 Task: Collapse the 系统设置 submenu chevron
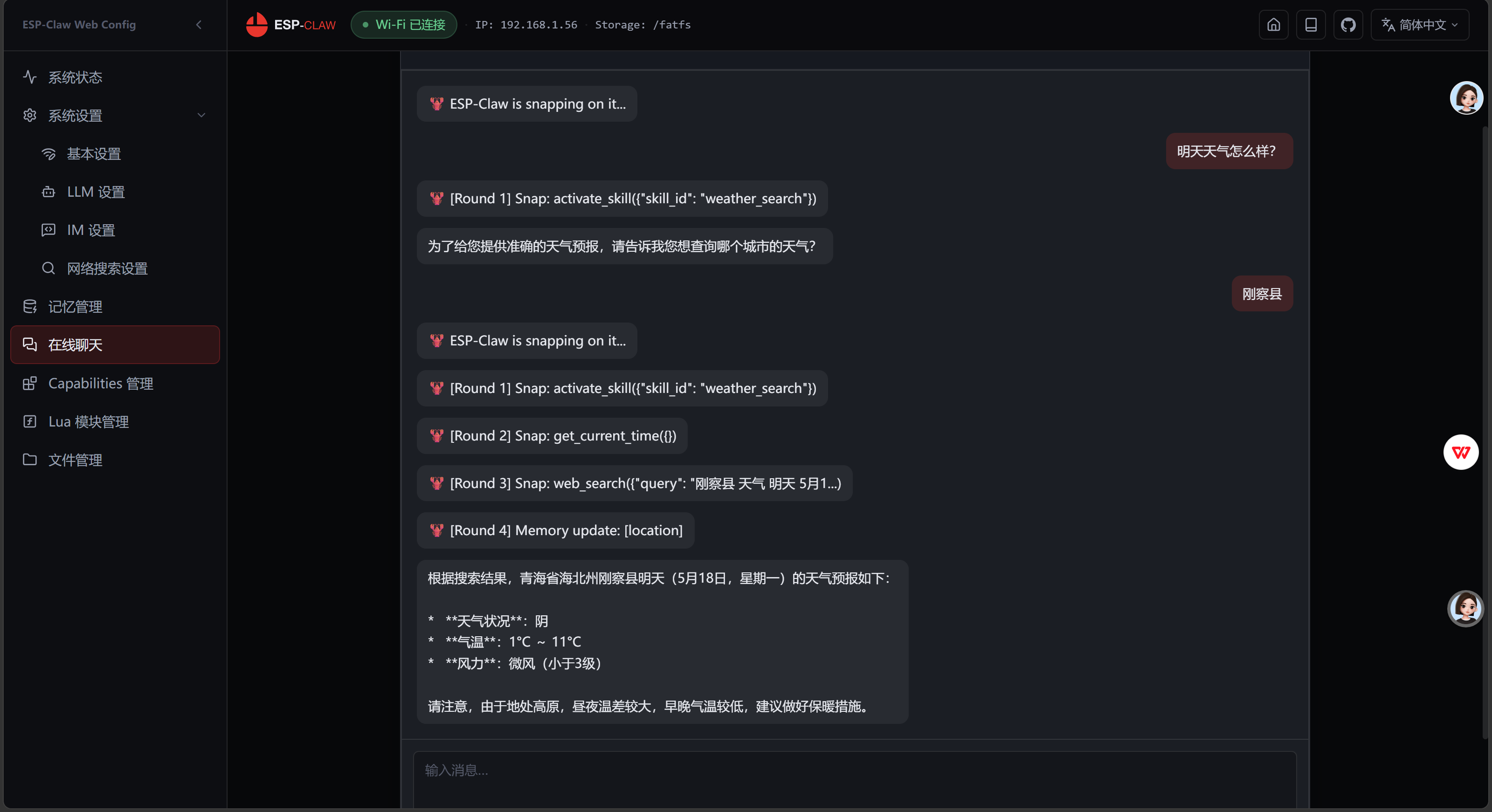[201, 115]
